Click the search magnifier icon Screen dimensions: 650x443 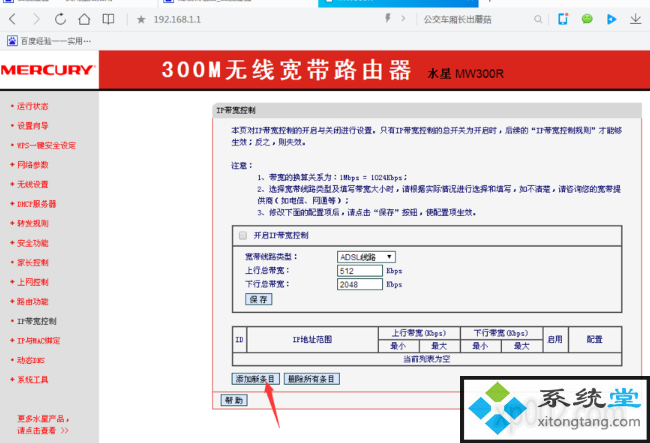(538, 19)
